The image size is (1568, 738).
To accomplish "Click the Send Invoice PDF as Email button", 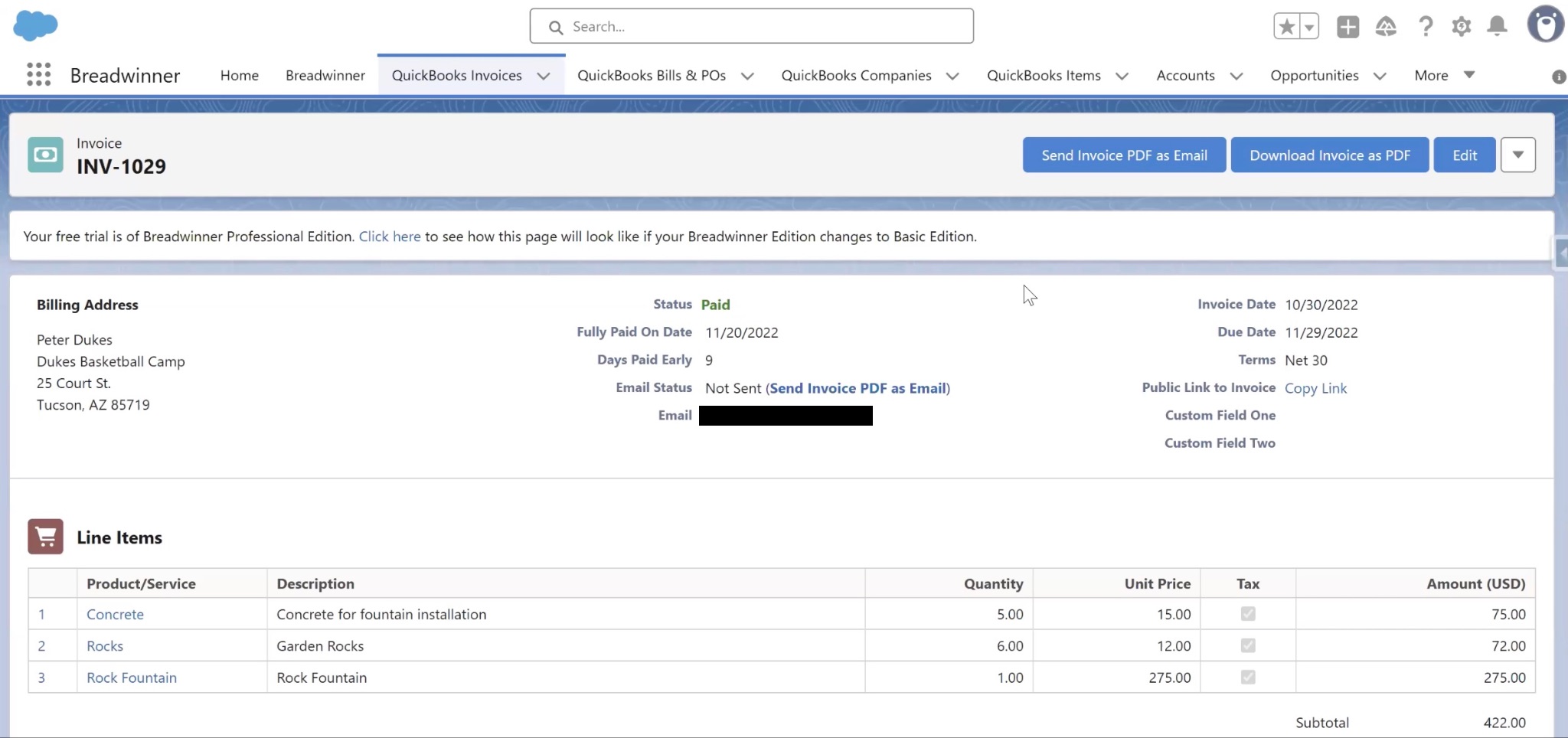I will point(1123,155).
